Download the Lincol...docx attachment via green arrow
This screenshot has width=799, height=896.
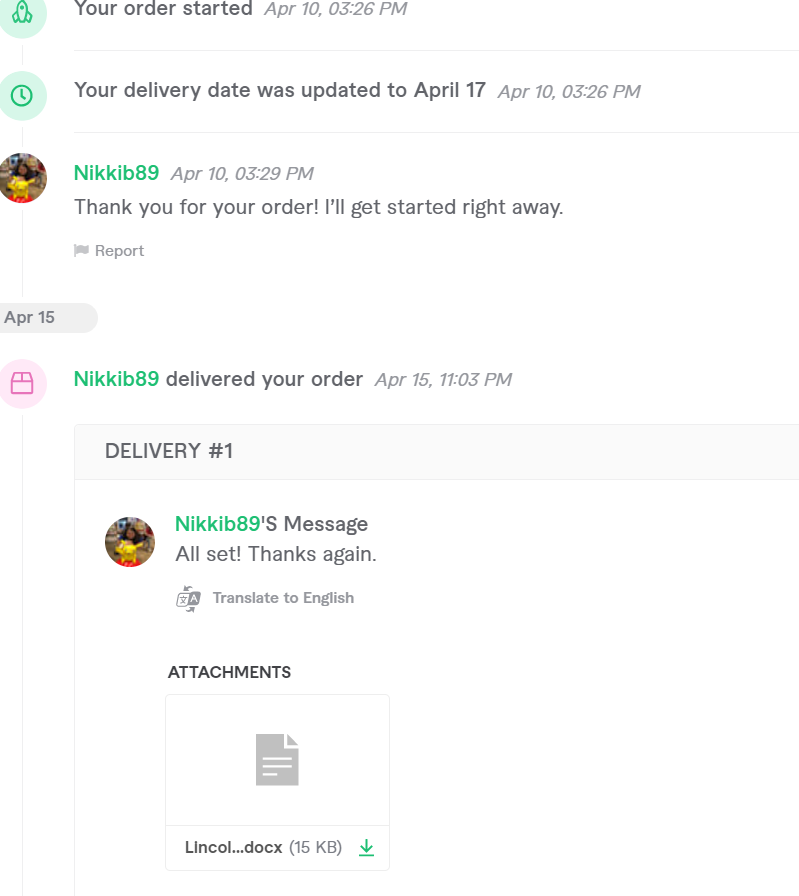366,848
